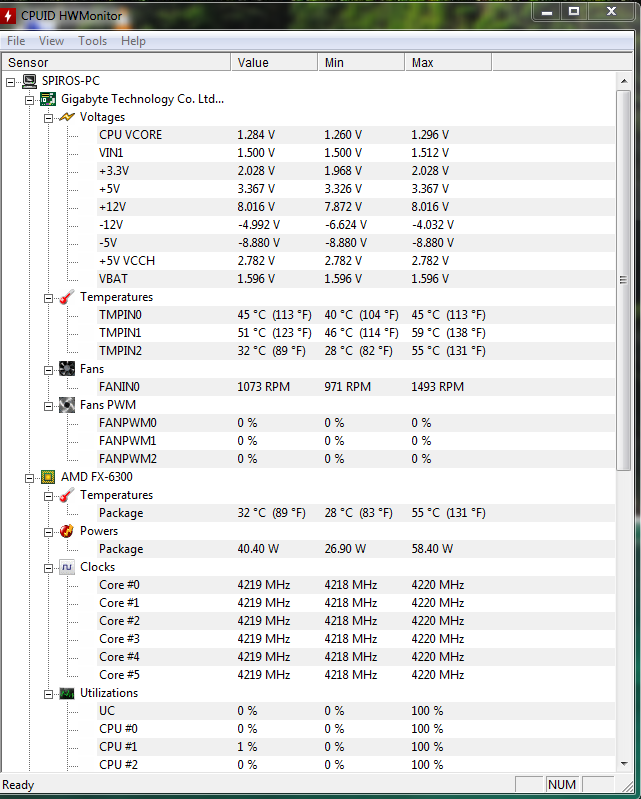Open the Help menu

coord(133,41)
